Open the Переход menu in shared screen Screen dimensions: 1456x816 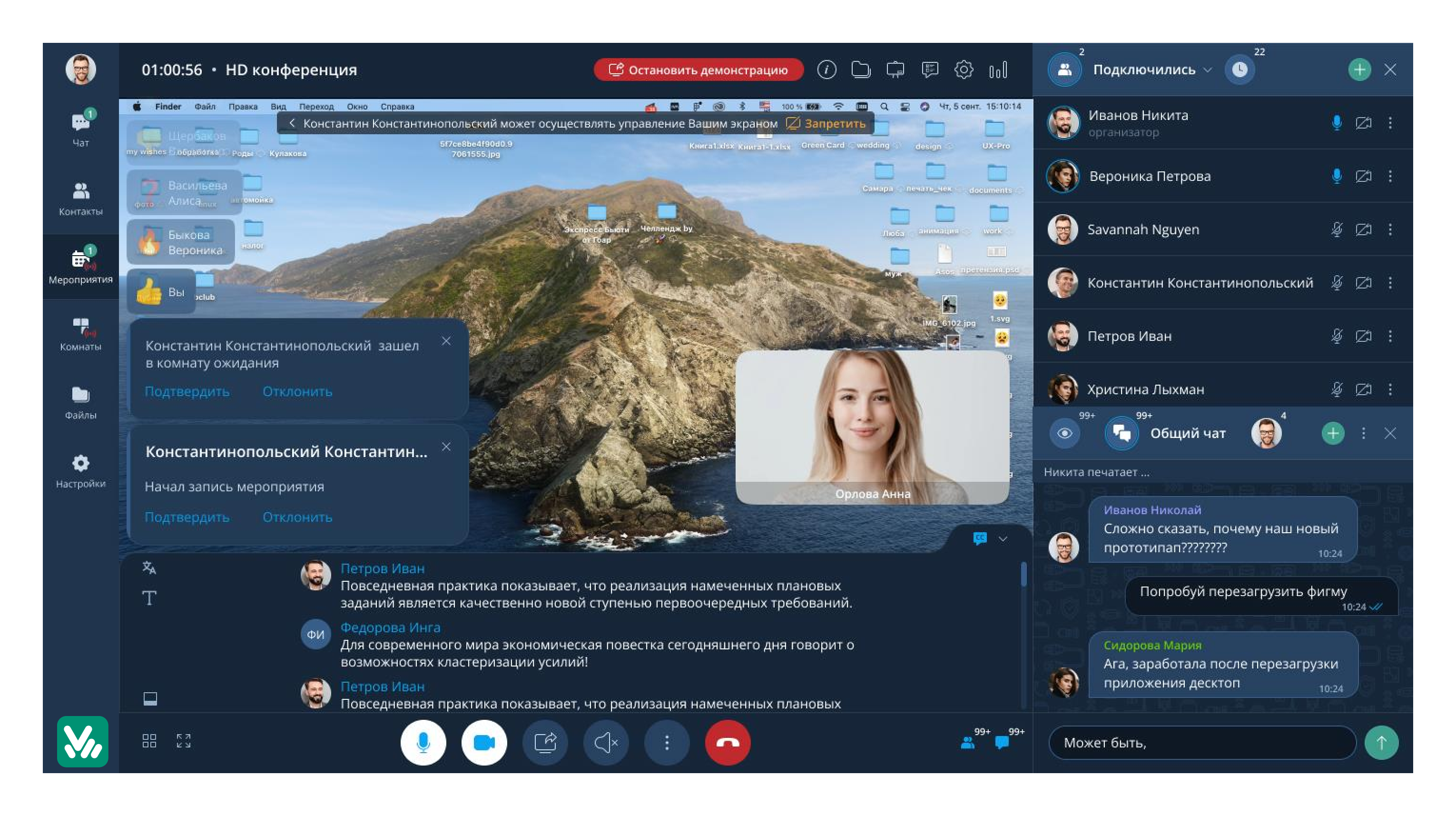[x=316, y=106]
